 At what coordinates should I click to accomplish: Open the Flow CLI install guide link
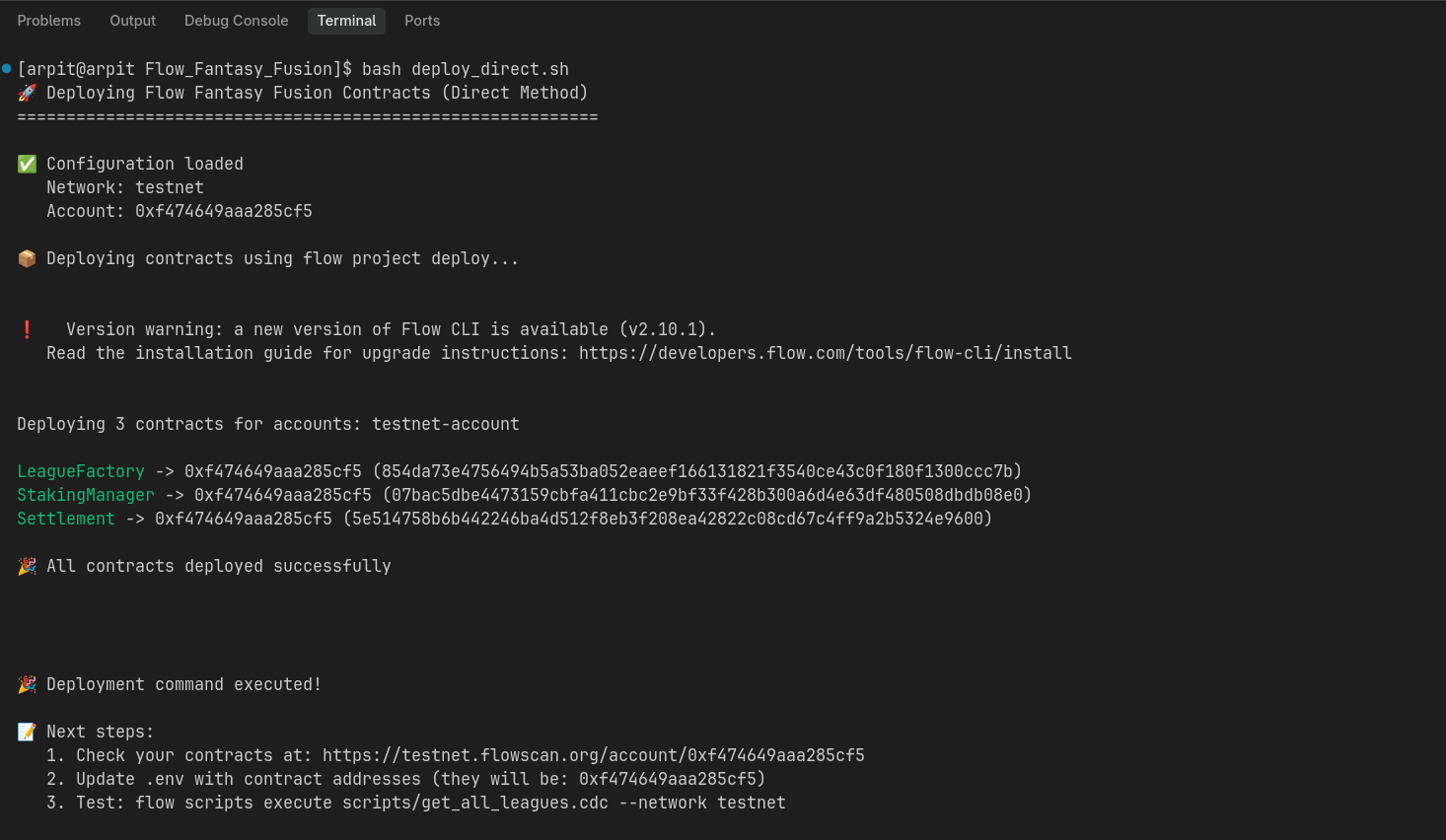tap(825, 353)
